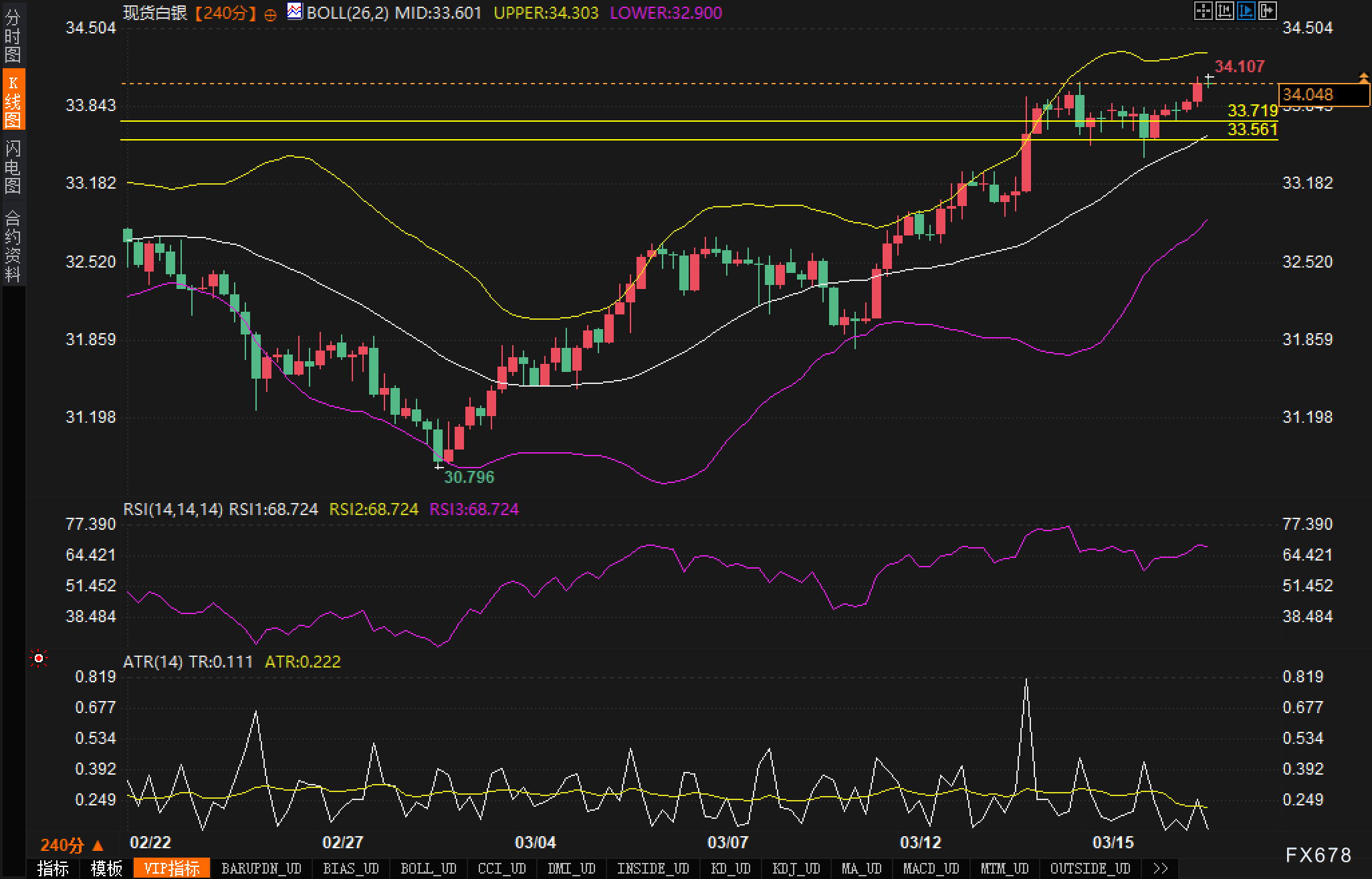Apply the KDJ_UD indicator
This screenshot has height=879, width=1372.
[x=796, y=868]
